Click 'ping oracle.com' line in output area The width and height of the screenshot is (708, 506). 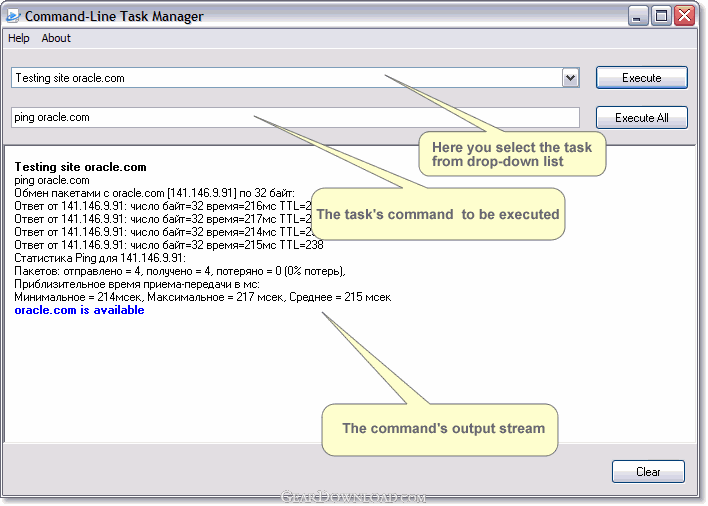pyautogui.click(x=52, y=180)
